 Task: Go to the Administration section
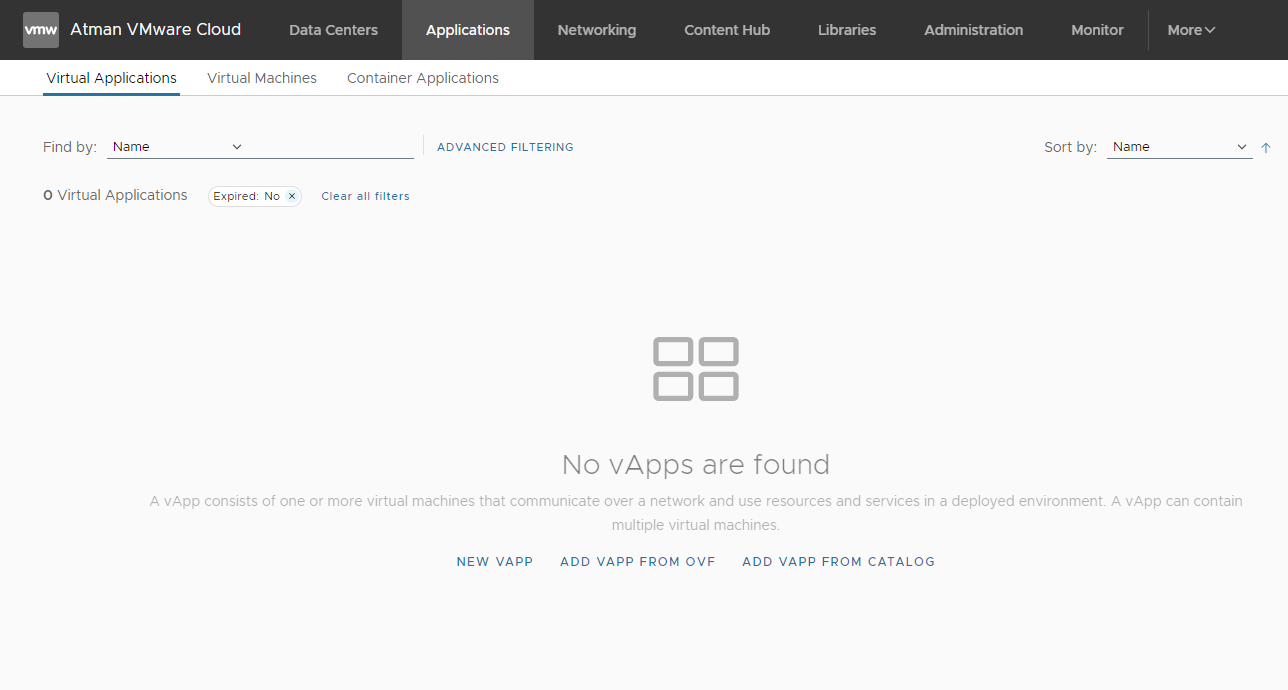pos(973,30)
